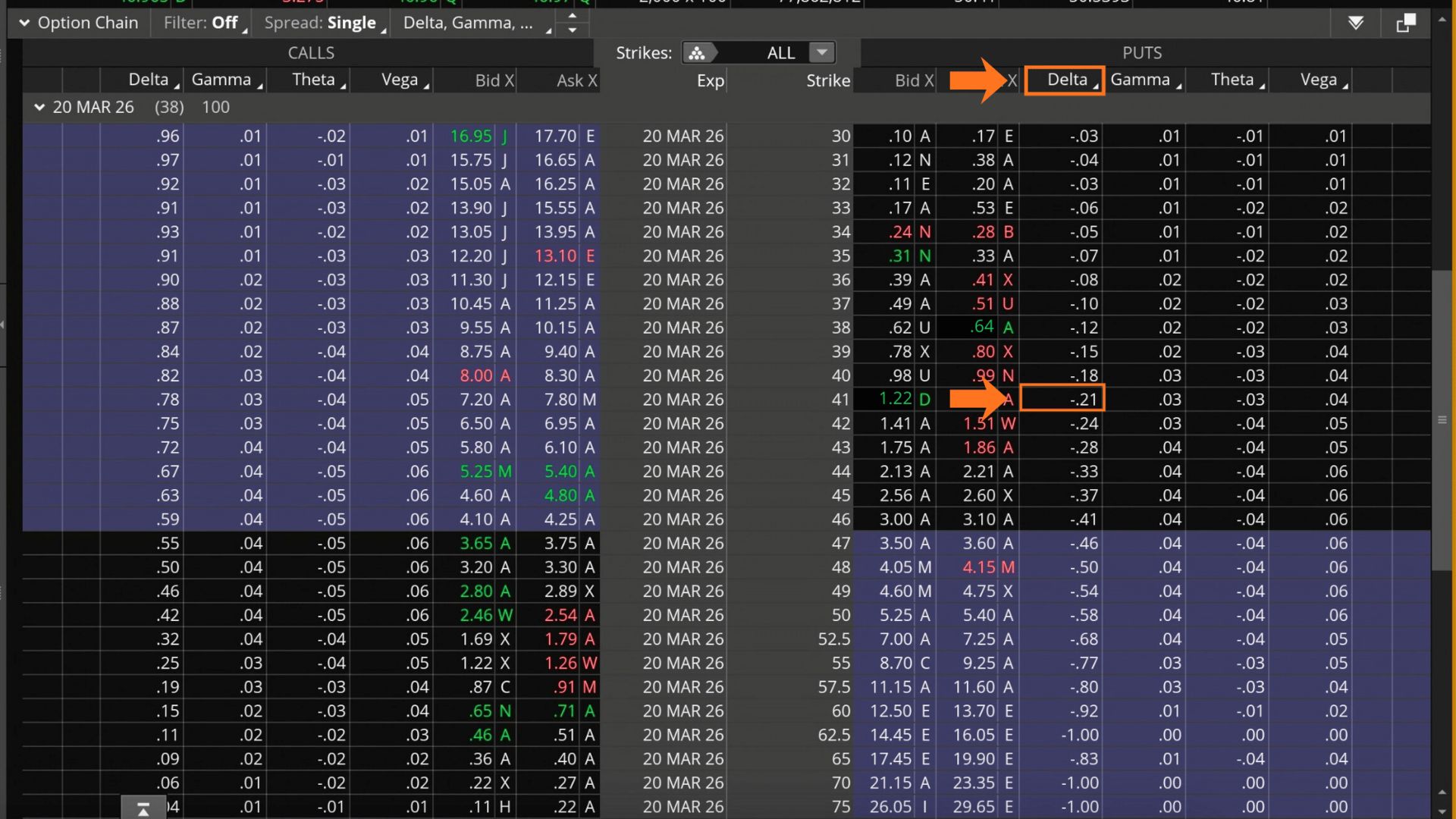Click the call bid 16.95 at strike 30

click(471, 136)
